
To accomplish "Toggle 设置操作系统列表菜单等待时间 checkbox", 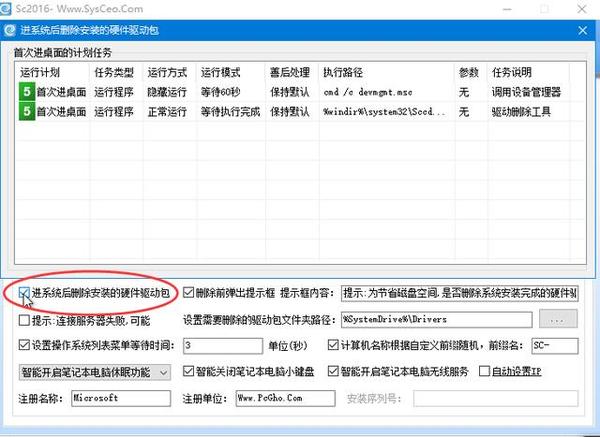I will (24, 345).
